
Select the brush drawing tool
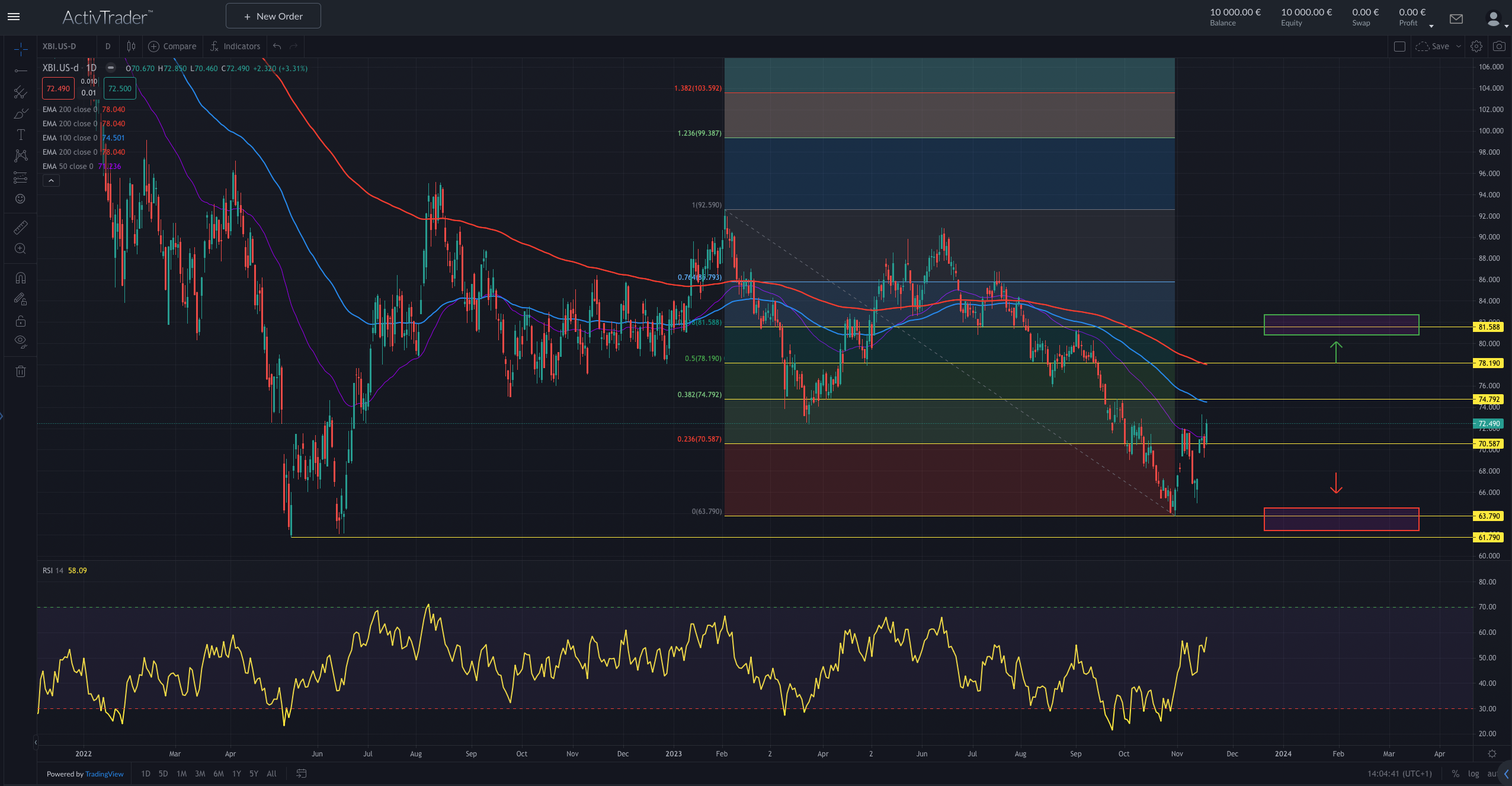tap(20, 113)
